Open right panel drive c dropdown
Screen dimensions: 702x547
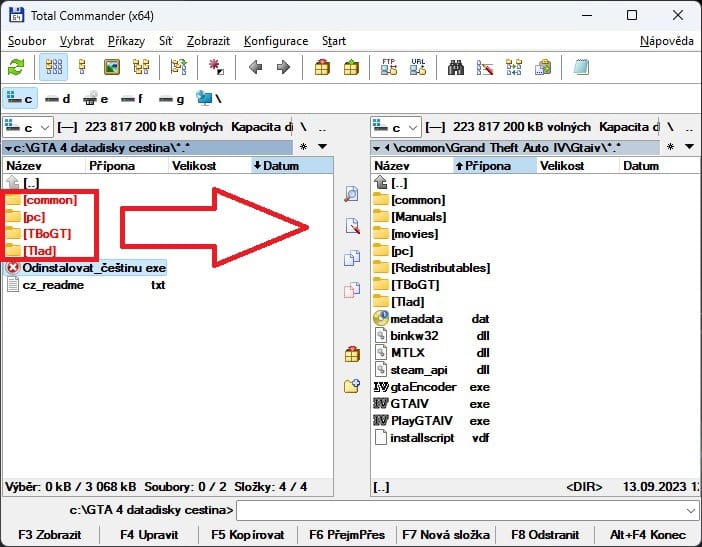click(x=396, y=128)
